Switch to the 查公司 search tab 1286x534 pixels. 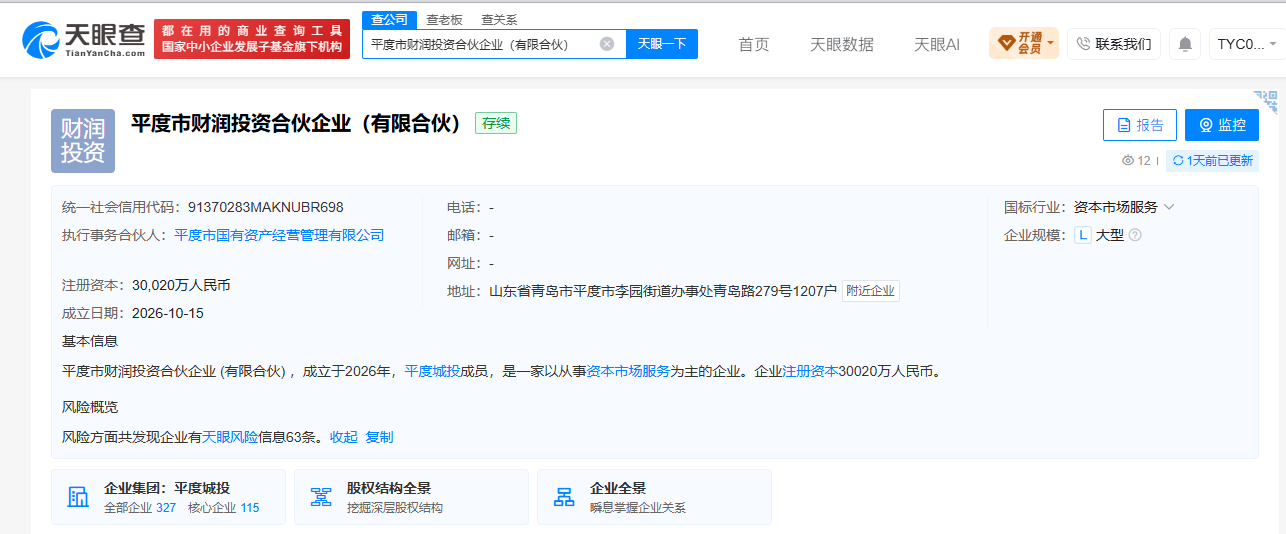pyautogui.click(x=389, y=20)
